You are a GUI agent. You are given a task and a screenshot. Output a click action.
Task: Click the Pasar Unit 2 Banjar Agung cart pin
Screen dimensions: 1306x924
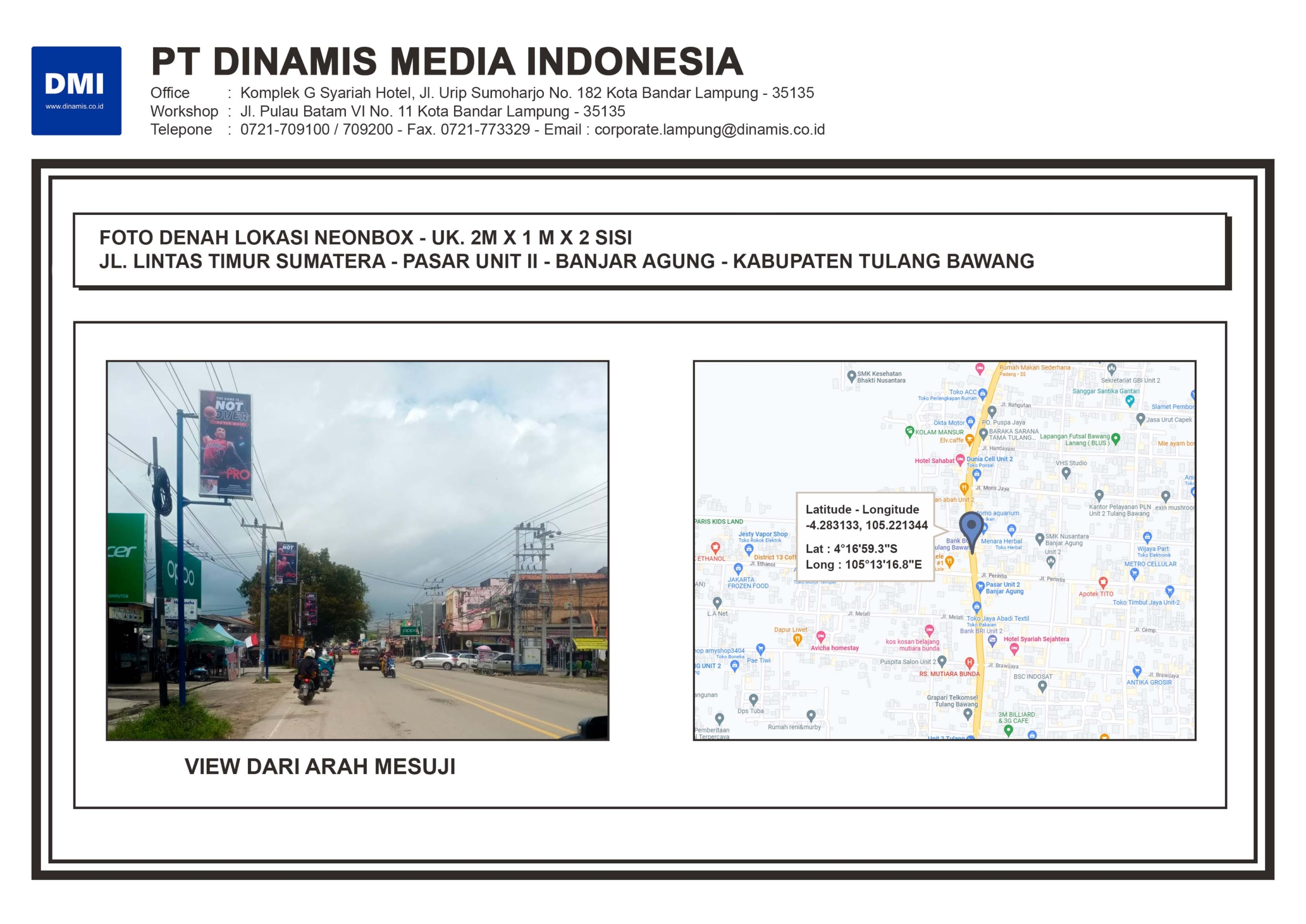tap(979, 587)
